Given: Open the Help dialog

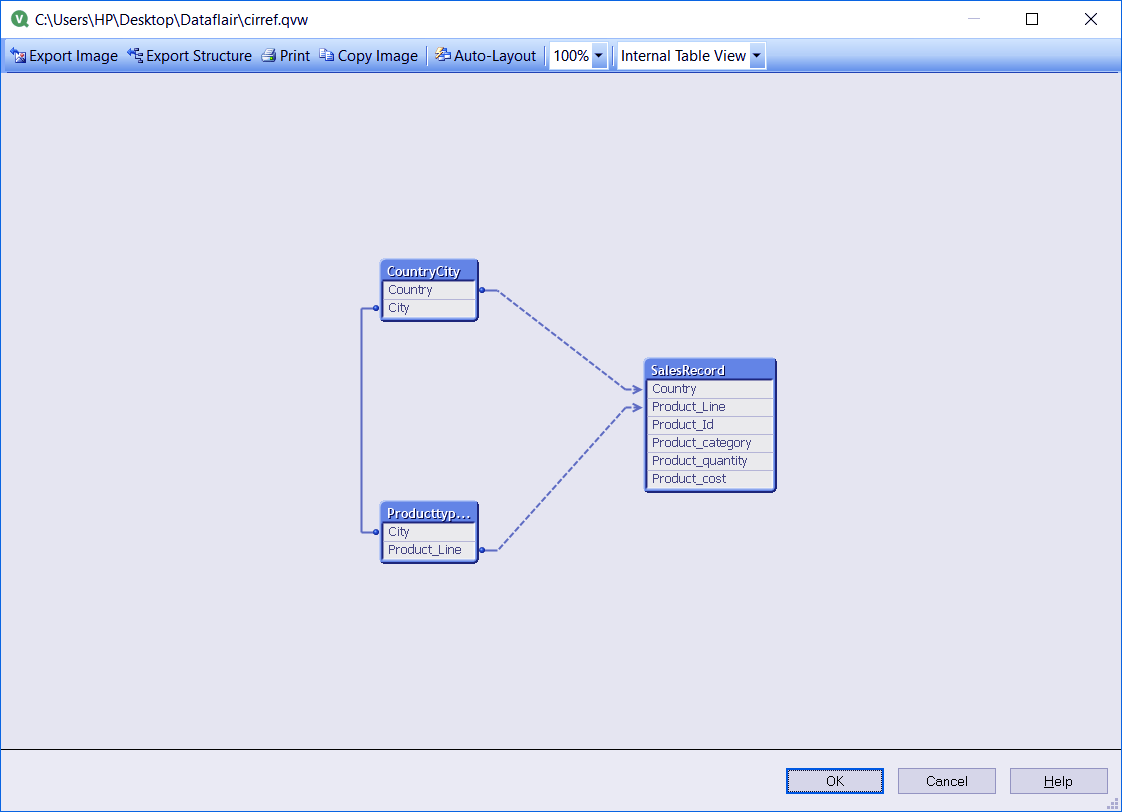Looking at the screenshot, I should (x=1058, y=781).
